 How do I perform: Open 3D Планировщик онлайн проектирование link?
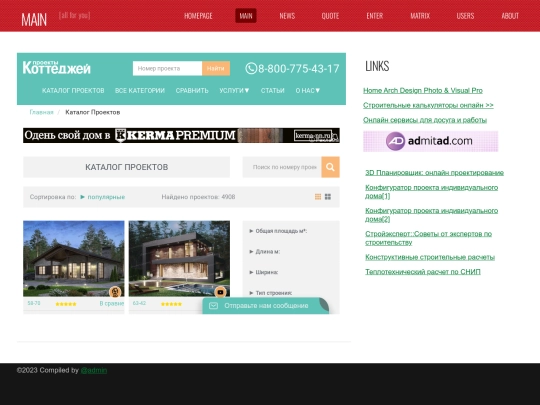click(434, 173)
